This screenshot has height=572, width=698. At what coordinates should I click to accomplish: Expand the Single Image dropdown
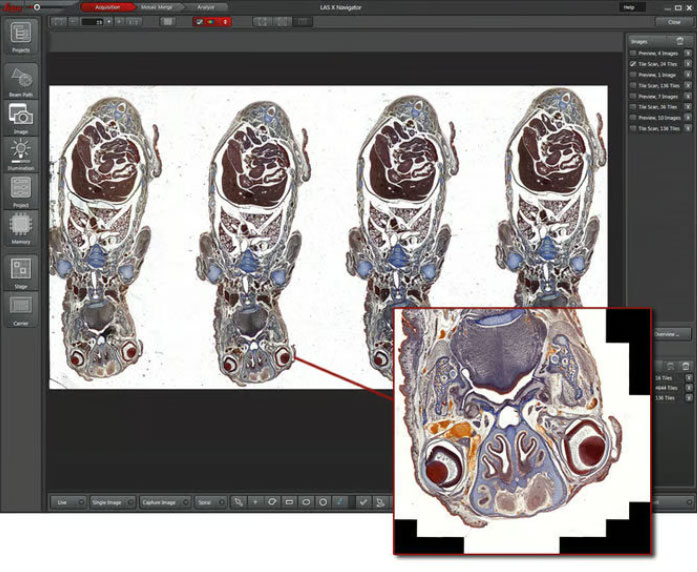point(111,502)
